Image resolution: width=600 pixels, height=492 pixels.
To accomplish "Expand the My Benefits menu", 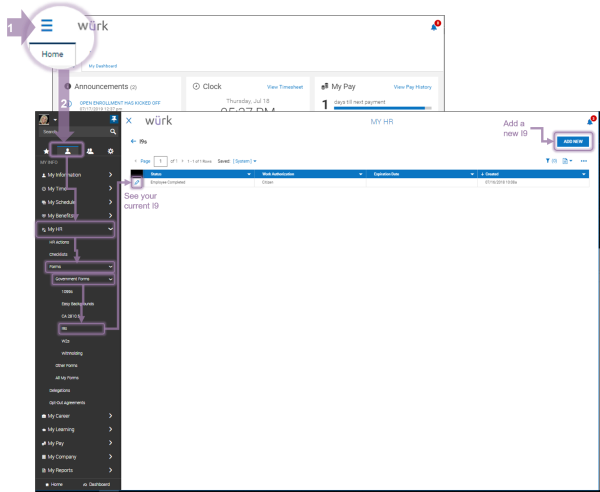I will (x=77, y=216).
